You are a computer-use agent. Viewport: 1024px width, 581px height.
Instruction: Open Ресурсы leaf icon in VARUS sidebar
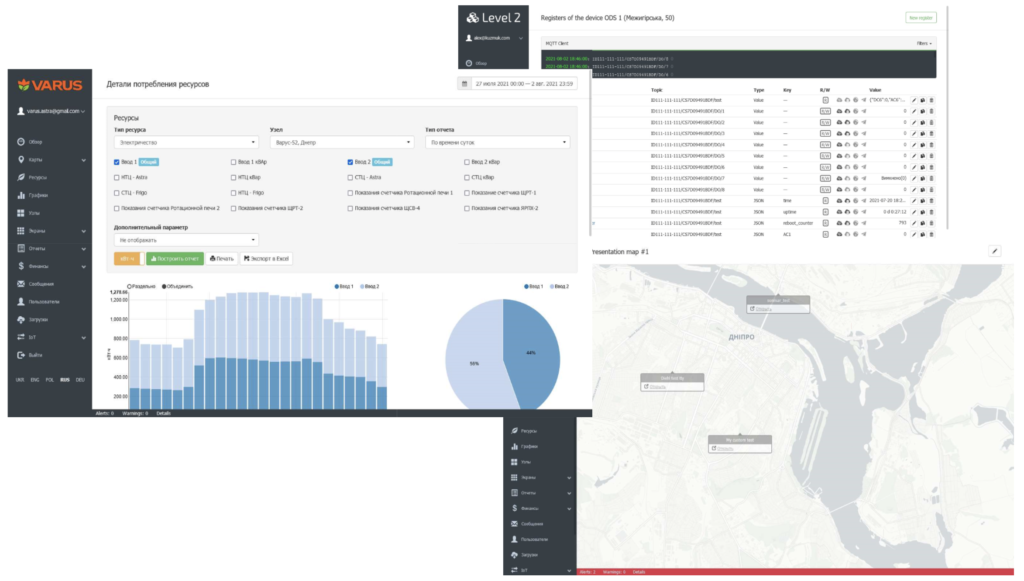pyautogui.click(x=21, y=177)
